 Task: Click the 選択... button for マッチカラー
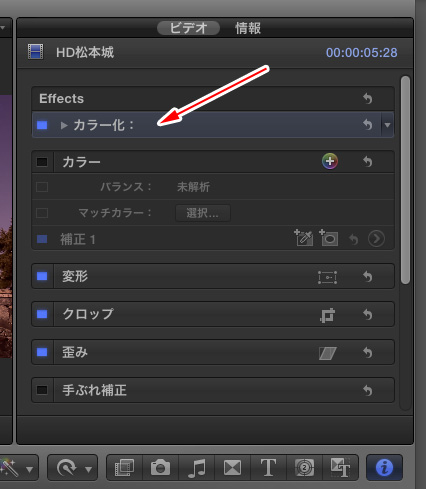[203, 213]
